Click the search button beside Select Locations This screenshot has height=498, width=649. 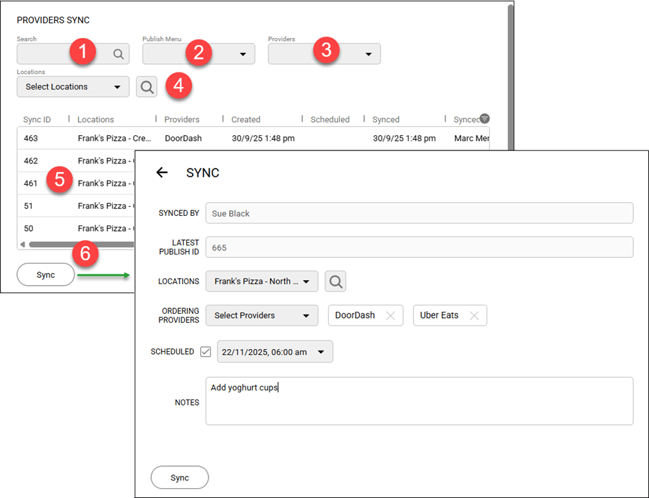(x=147, y=87)
